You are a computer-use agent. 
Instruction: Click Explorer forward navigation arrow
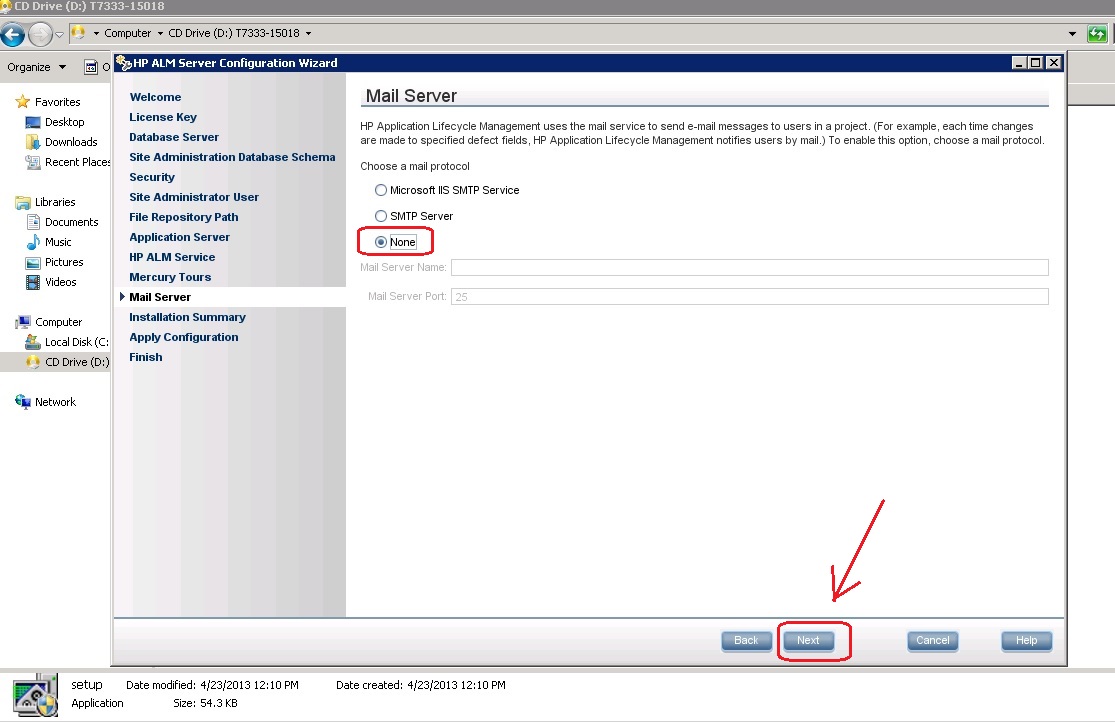[x=41, y=33]
